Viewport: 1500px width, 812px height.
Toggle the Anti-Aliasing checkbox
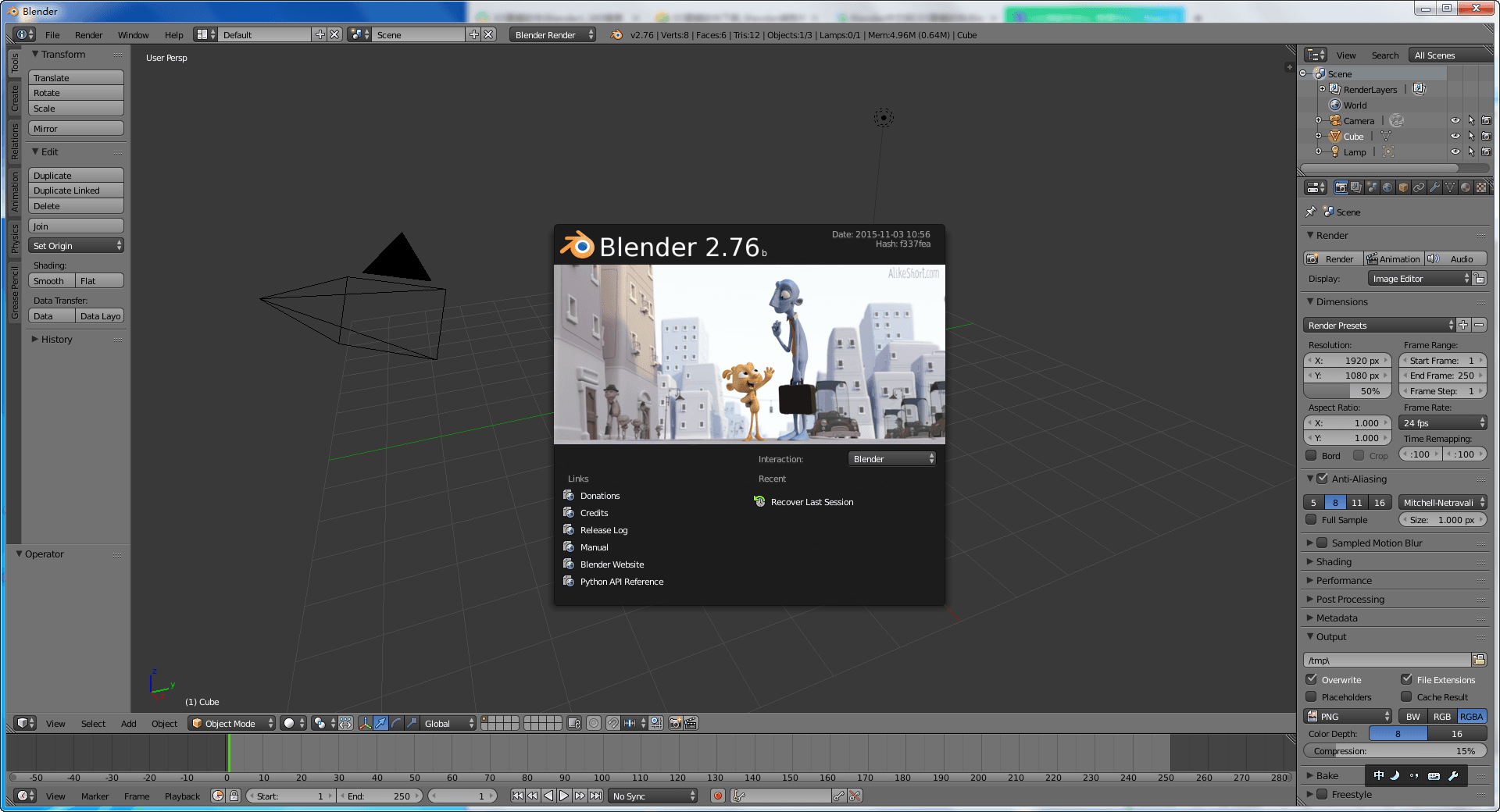coord(1322,479)
